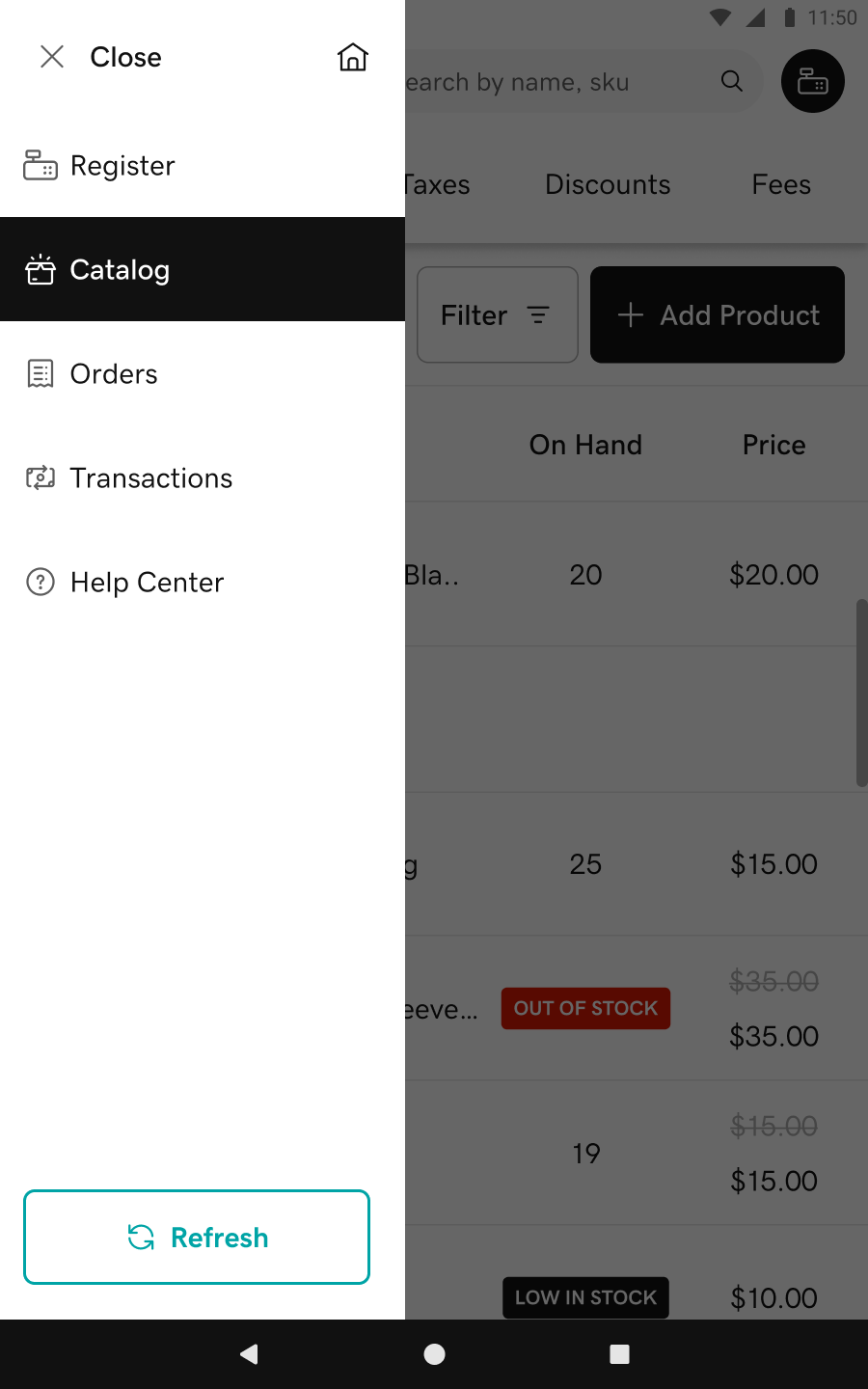Tap the search magnifier icon

point(732,82)
